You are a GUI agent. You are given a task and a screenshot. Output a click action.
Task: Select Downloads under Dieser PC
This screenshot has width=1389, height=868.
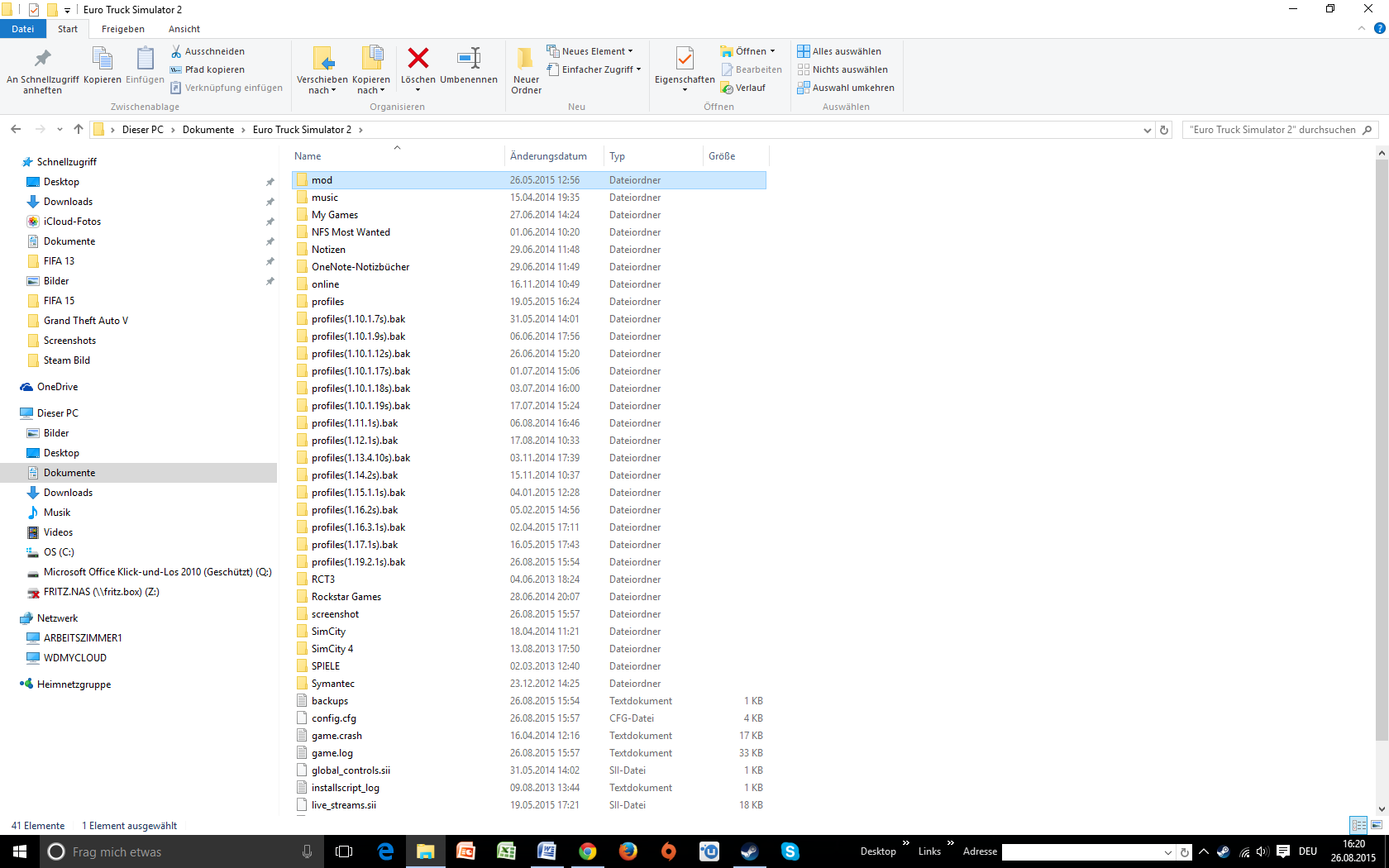68,493
